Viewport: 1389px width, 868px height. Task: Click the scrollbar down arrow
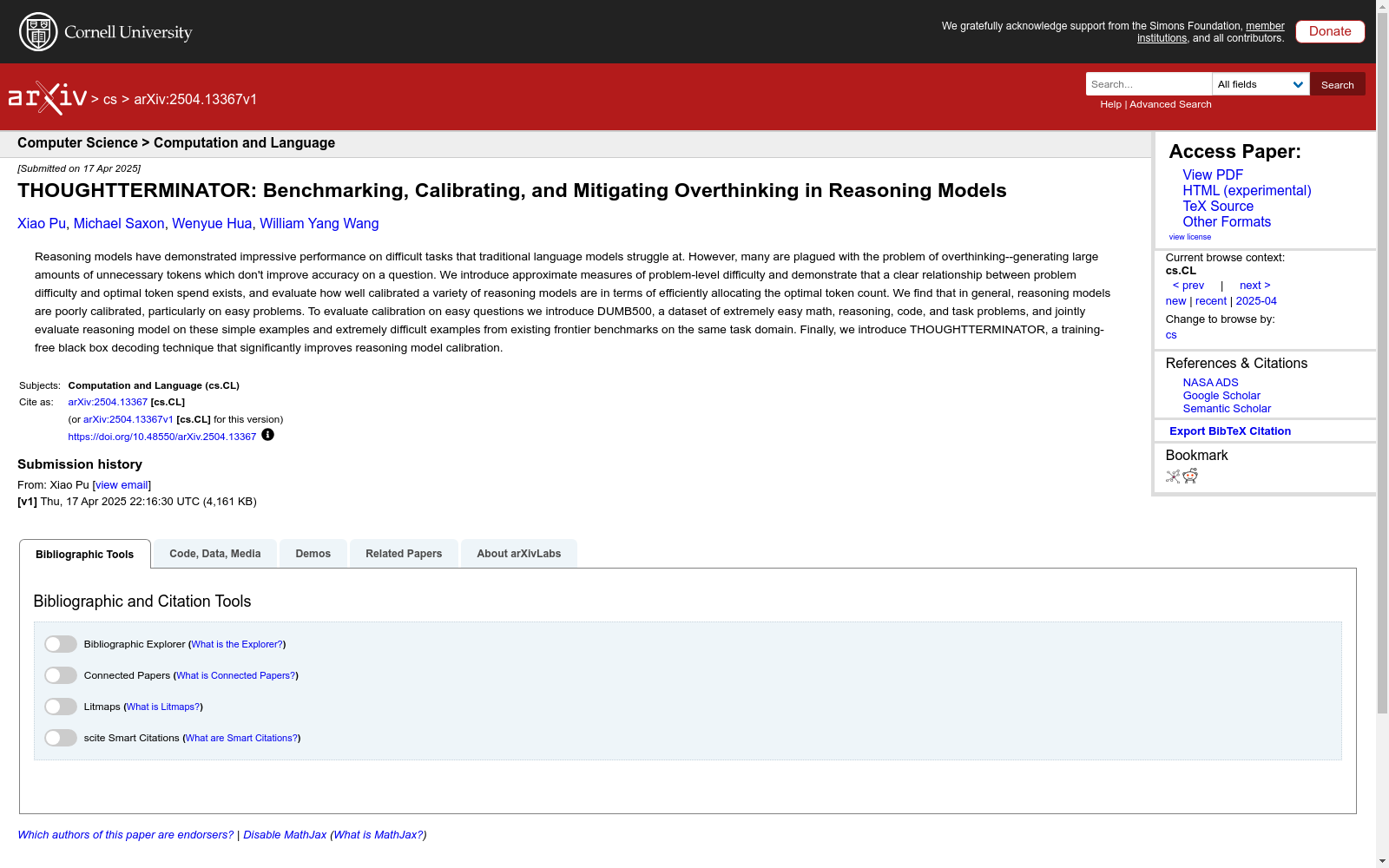[x=1382, y=861]
